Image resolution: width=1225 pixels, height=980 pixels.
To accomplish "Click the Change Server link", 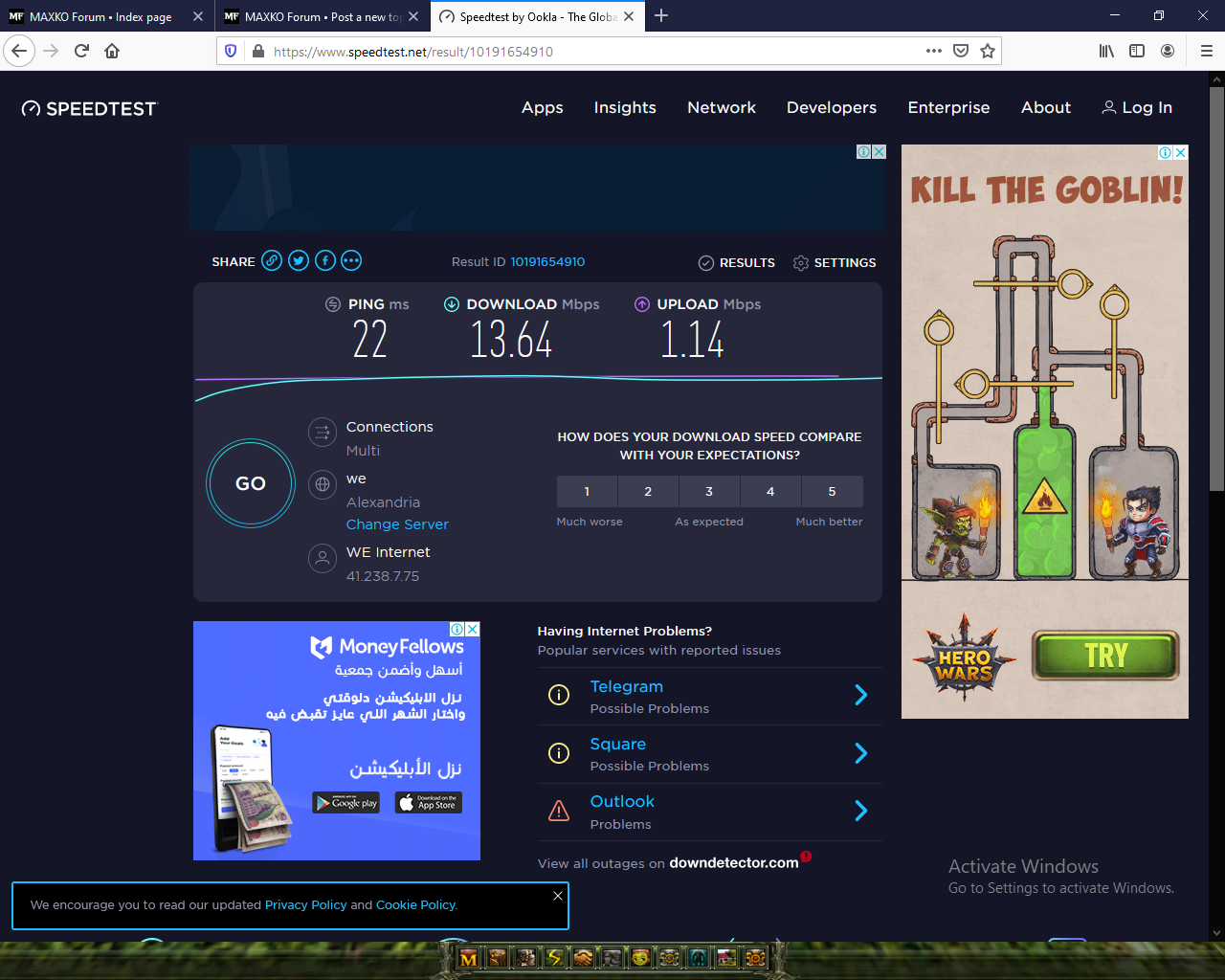I will click(397, 524).
